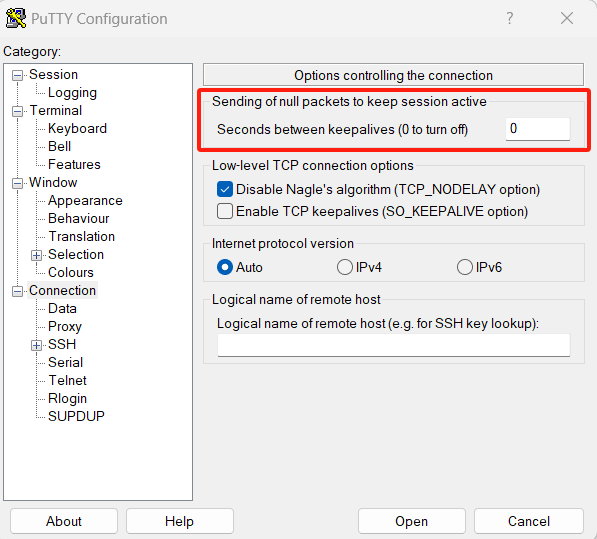The height and width of the screenshot is (539, 597).
Task: Click the question mark help icon
Action: [x=510, y=18]
